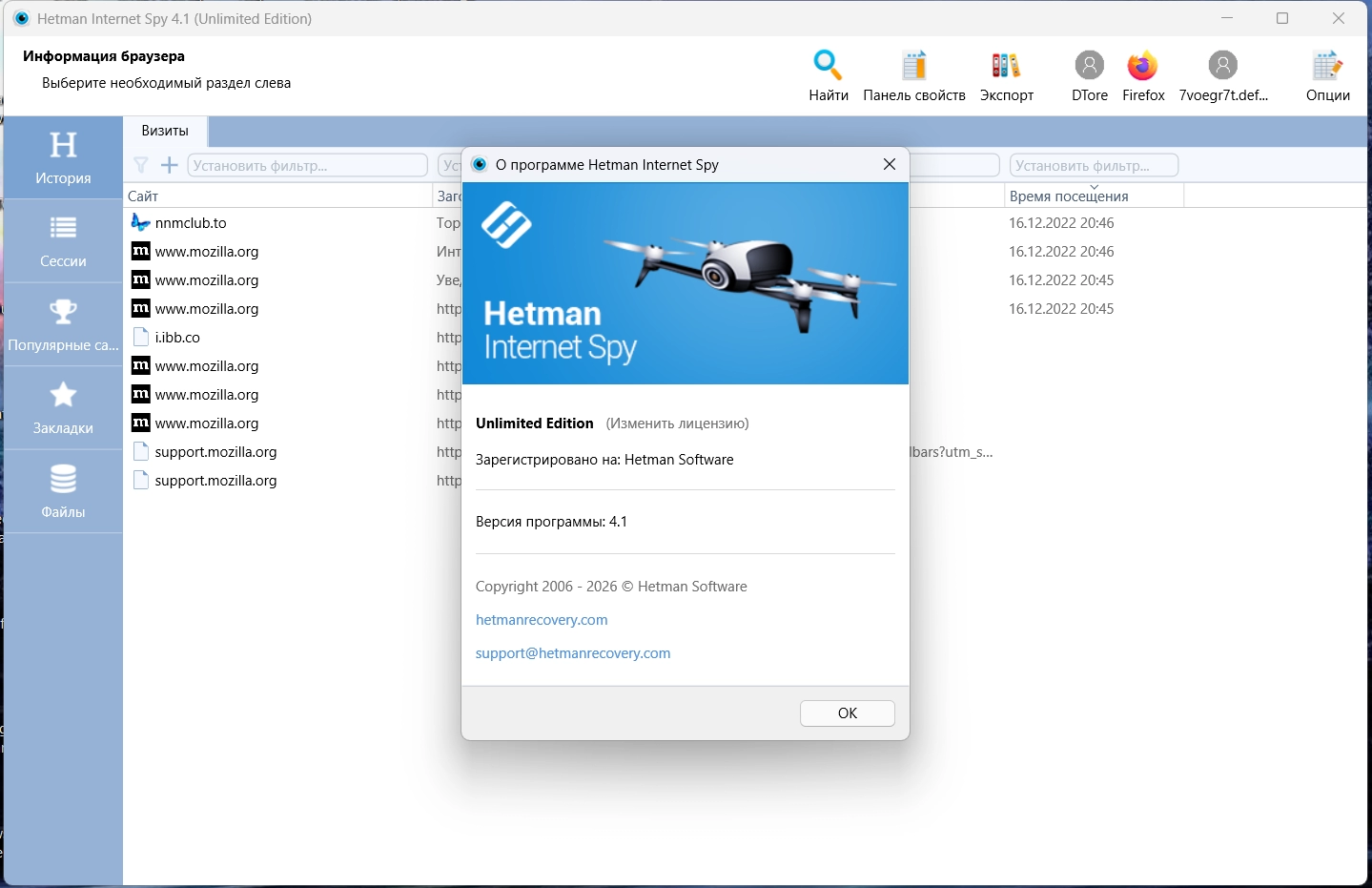The image size is (1372, 888).
Task: Click Hetman logo in about dialog
Action: [506, 225]
